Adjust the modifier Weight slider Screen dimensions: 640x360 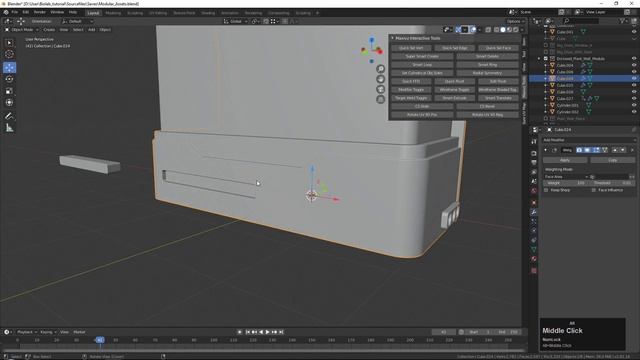tap(565, 183)
